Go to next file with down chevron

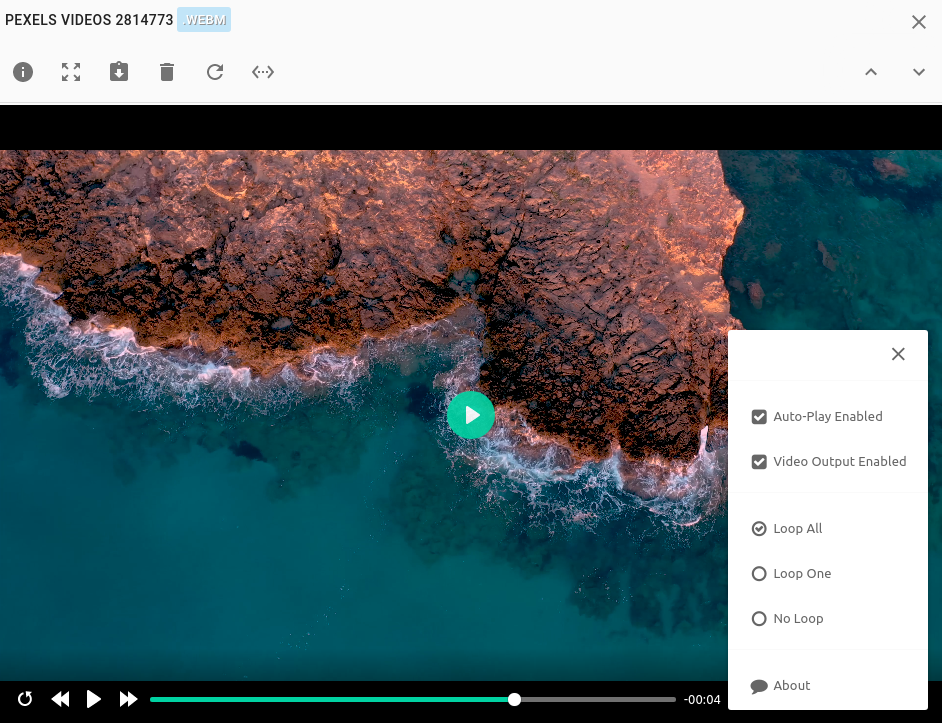[x=919, y=72]
